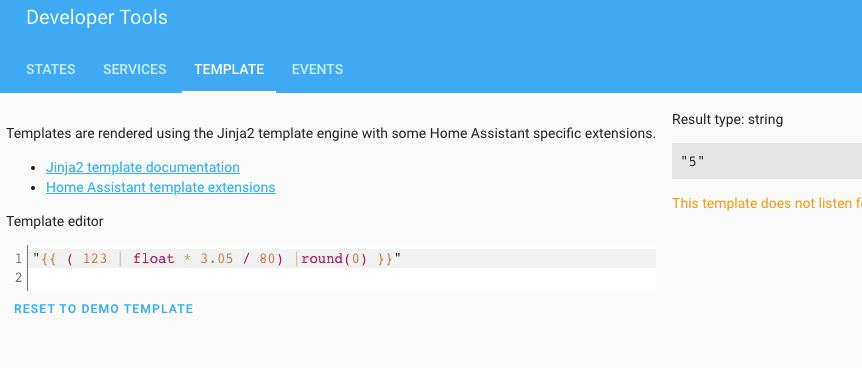Click the "5" result output box
Viewport: 862px width, 368px height.
[767, 161]
